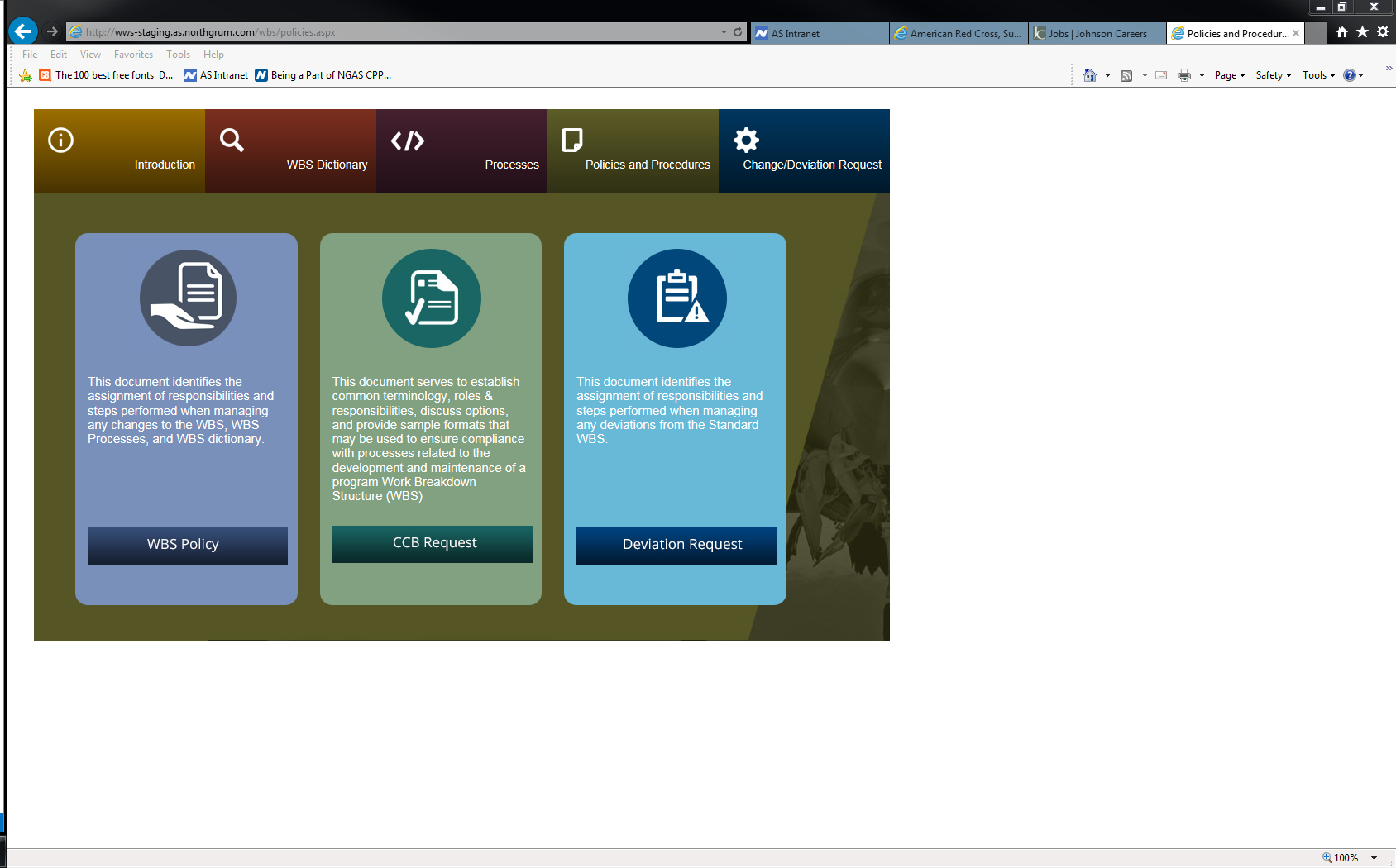This screenshot has width=1396, height=868.
Task: Open the zoom level dropdown arrow
Action: [1374, 858]
